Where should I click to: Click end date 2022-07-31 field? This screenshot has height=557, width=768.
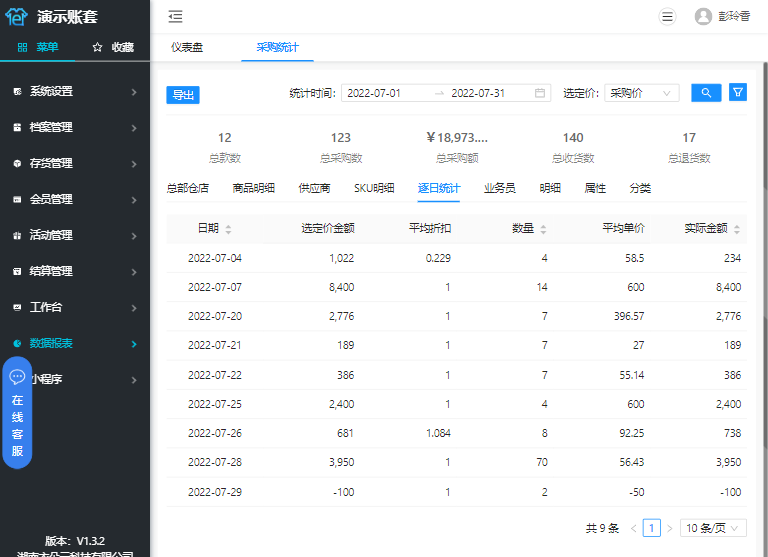478,93
